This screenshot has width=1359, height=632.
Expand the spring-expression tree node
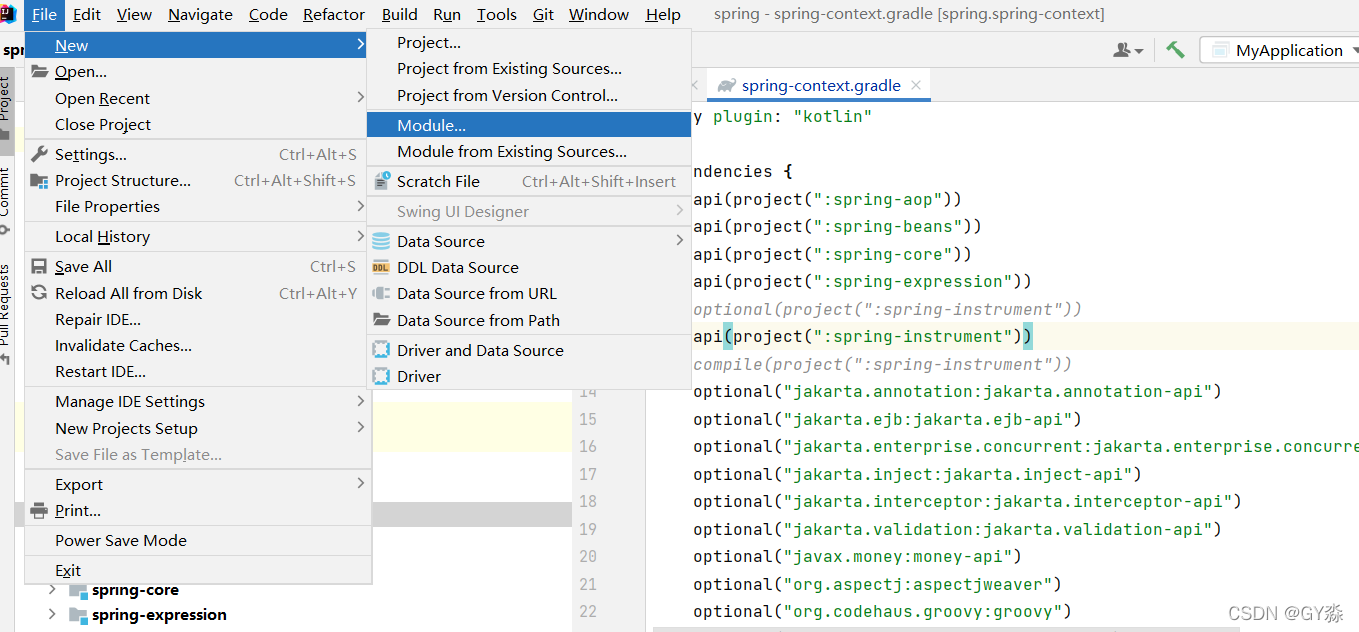coord(53,614)
